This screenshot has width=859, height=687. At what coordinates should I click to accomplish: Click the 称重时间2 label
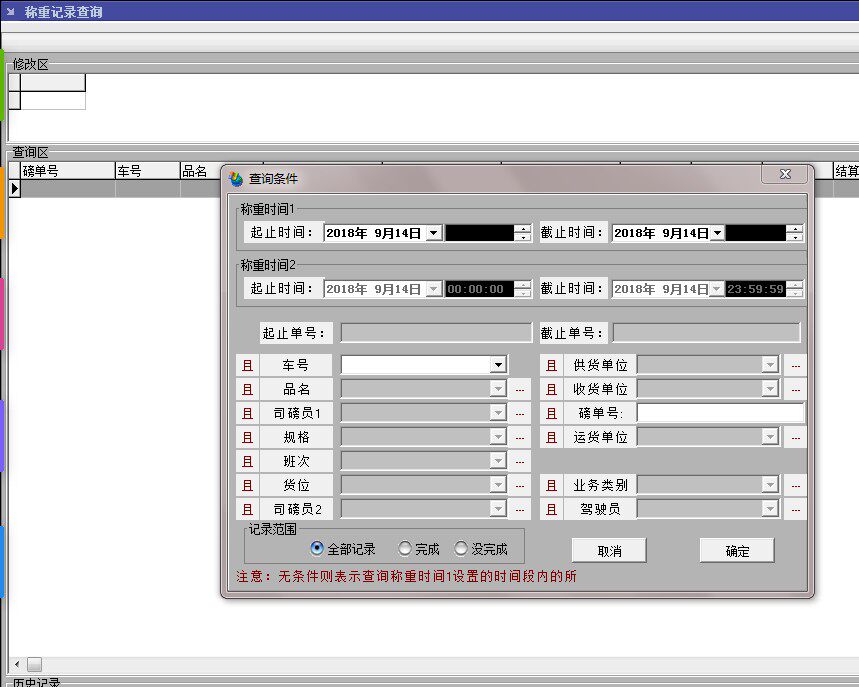[x=268, y=265]
